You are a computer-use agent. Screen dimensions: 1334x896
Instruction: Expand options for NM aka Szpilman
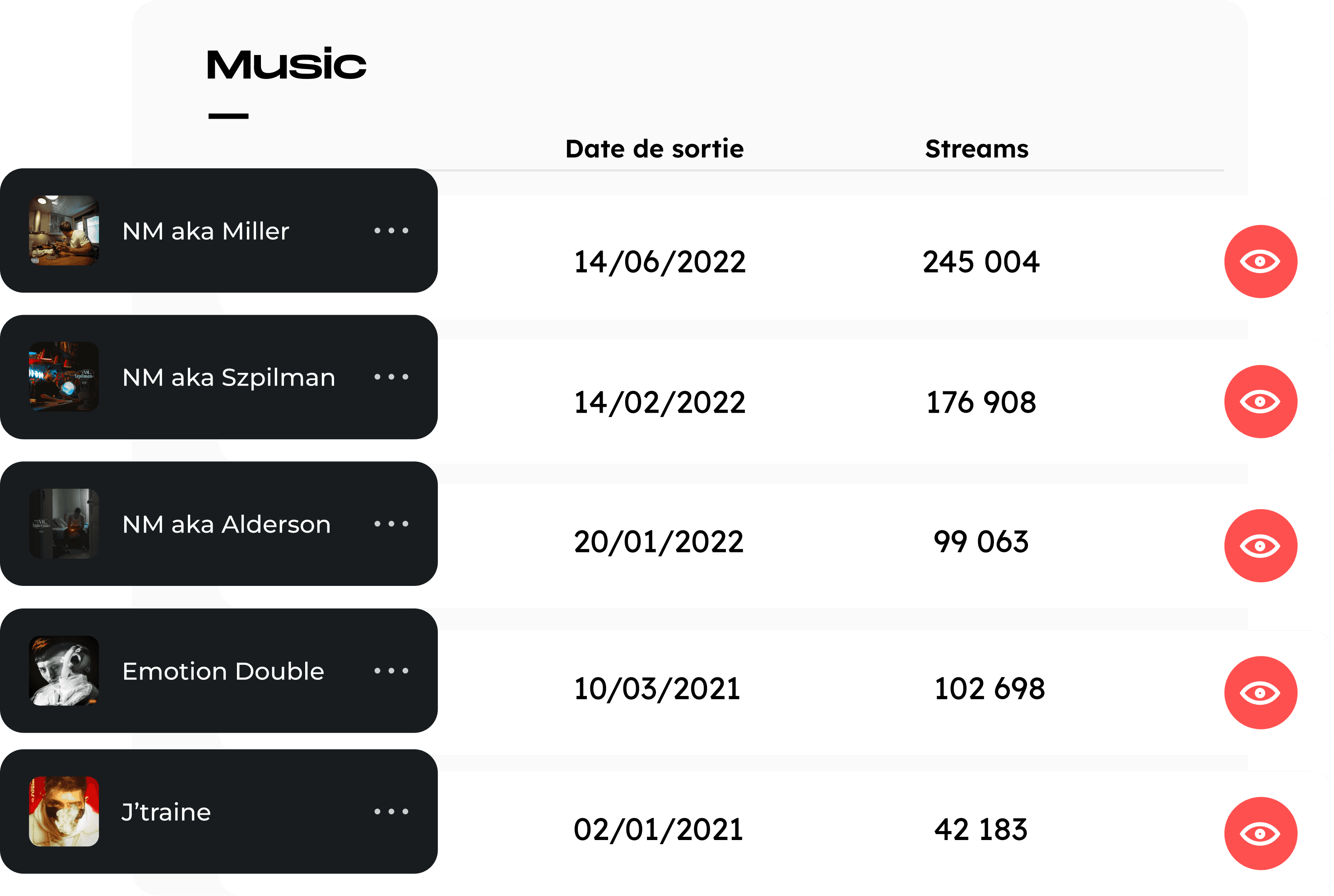click(391, 377)
